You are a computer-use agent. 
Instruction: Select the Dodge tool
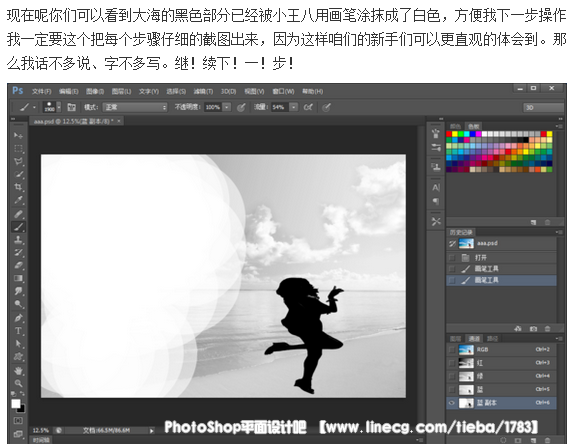(18, 304)
